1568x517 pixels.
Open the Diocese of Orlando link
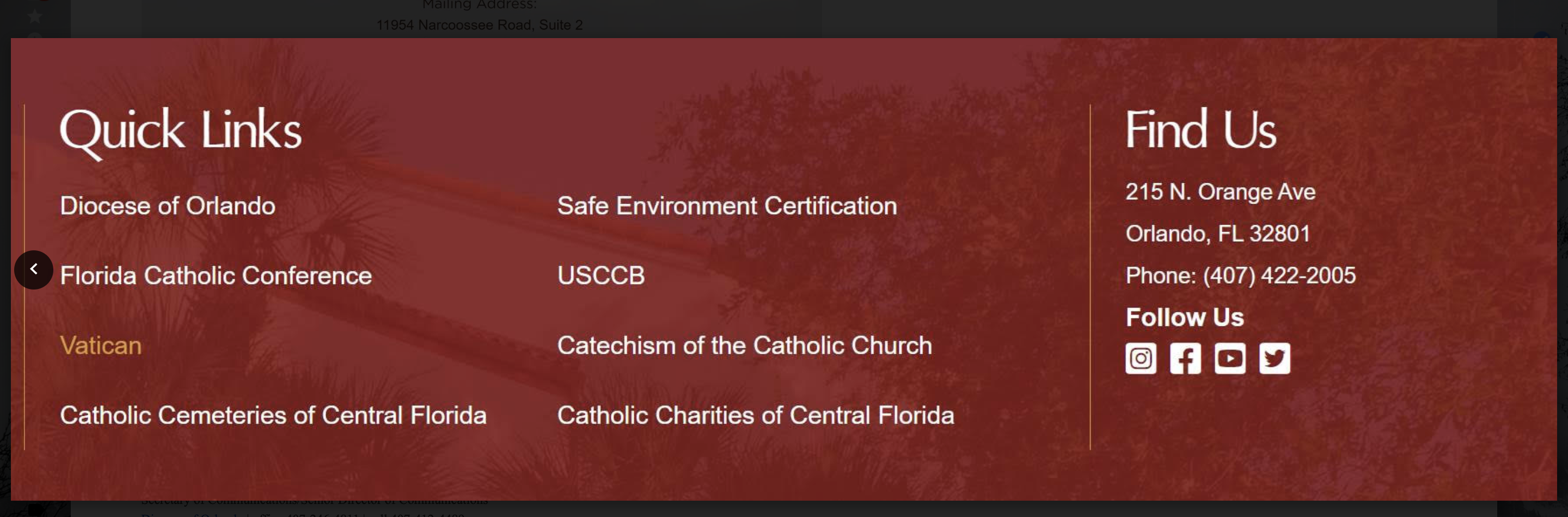167,206
